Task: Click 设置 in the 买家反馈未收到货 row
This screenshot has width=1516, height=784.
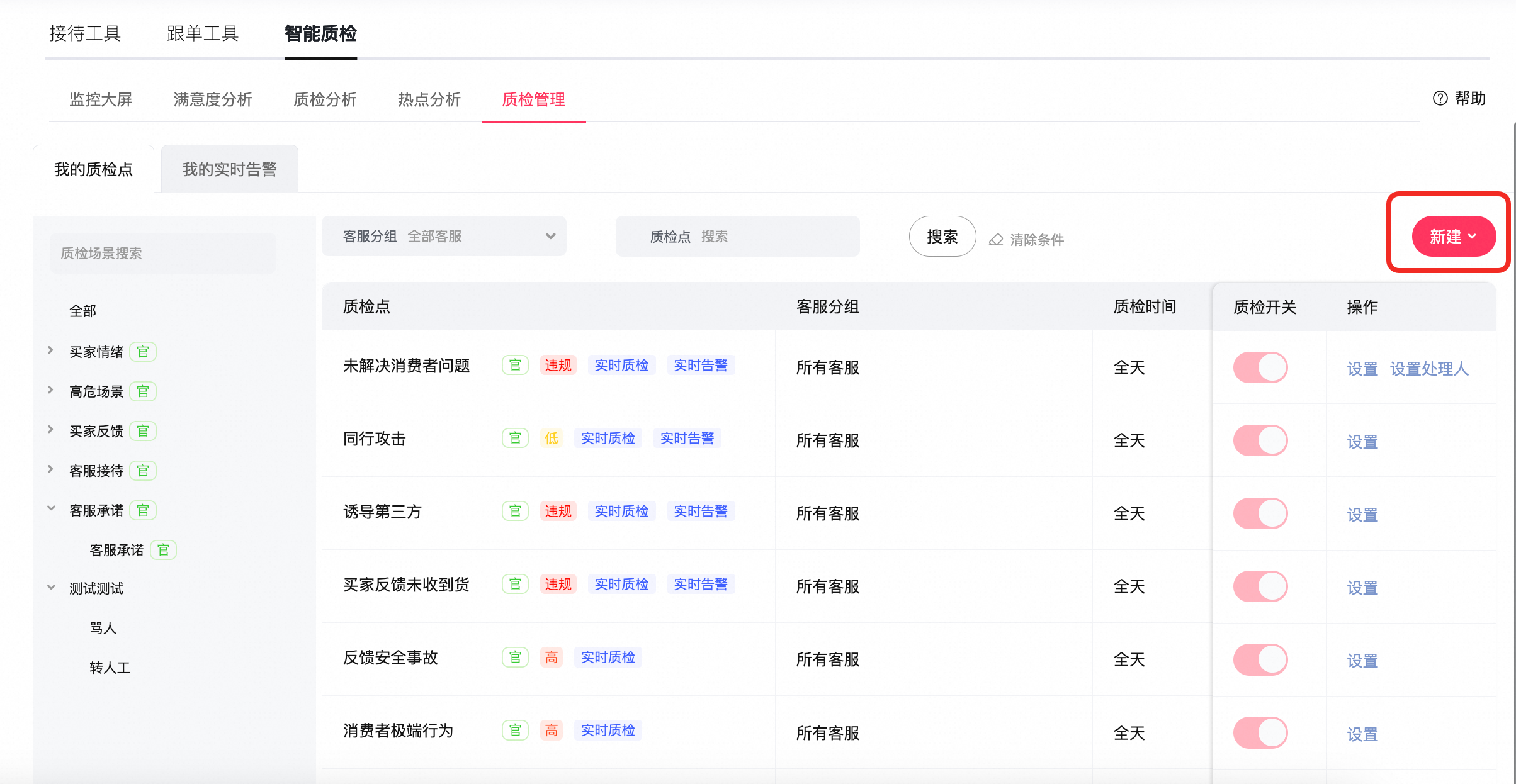Action: click(x=1362, y=588)
